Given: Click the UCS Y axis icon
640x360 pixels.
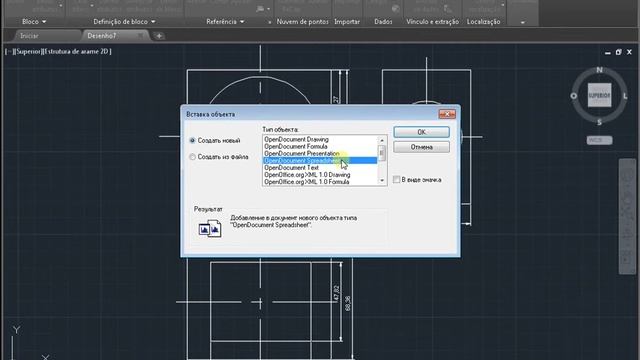Looking at the screenshot, I should click(16, 330).
